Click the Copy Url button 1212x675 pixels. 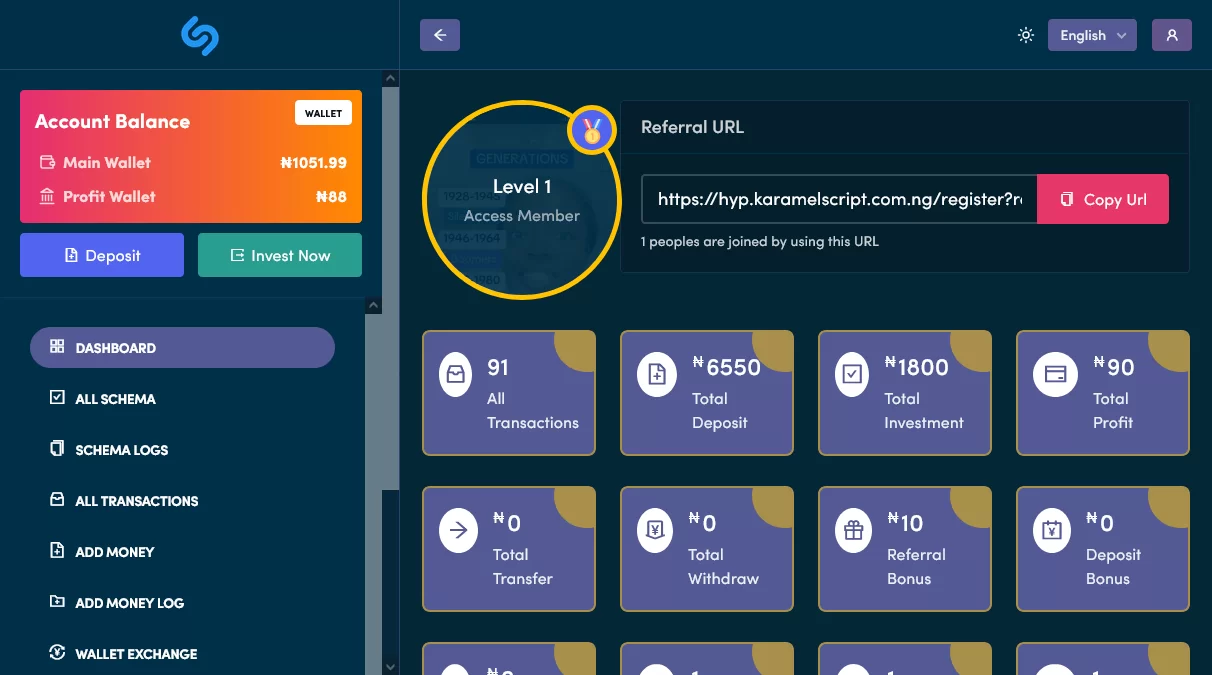tap(1102, 199)
